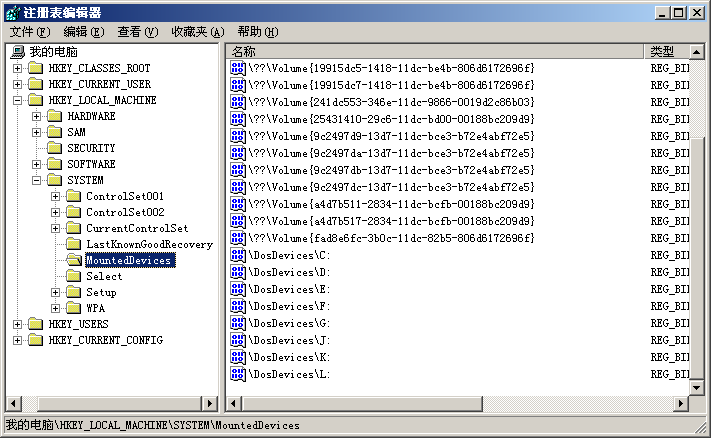Click binary icon of \DosDevices\C:

[238, 255]
